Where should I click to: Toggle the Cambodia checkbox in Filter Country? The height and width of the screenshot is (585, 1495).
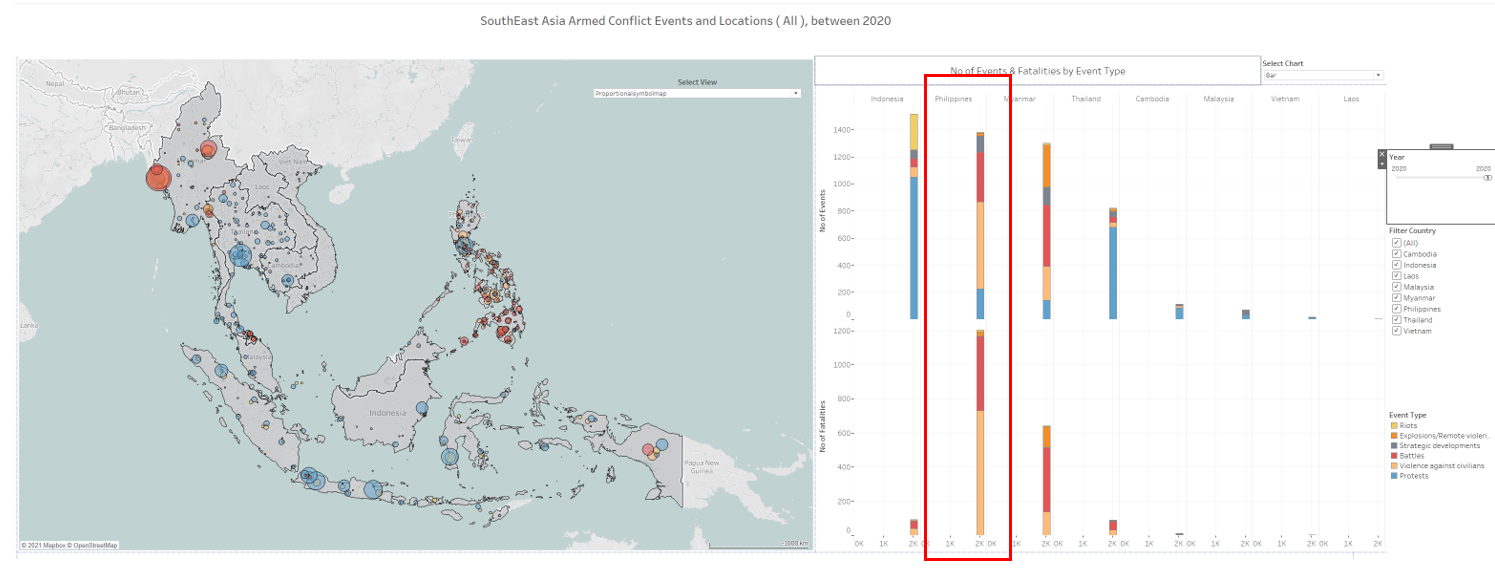click(x=1396, y=254)
